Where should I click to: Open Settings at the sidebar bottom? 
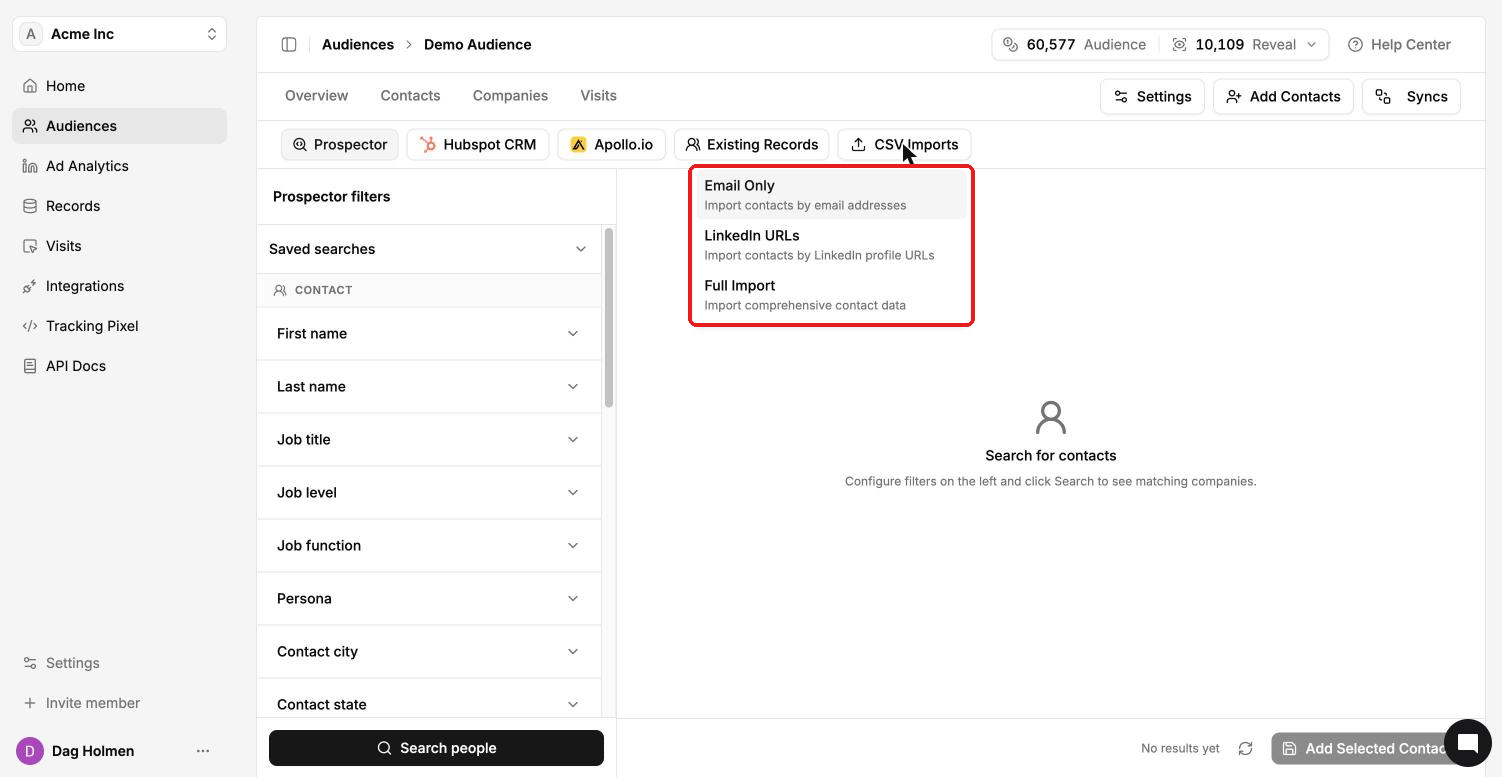(x=119, y=663)
